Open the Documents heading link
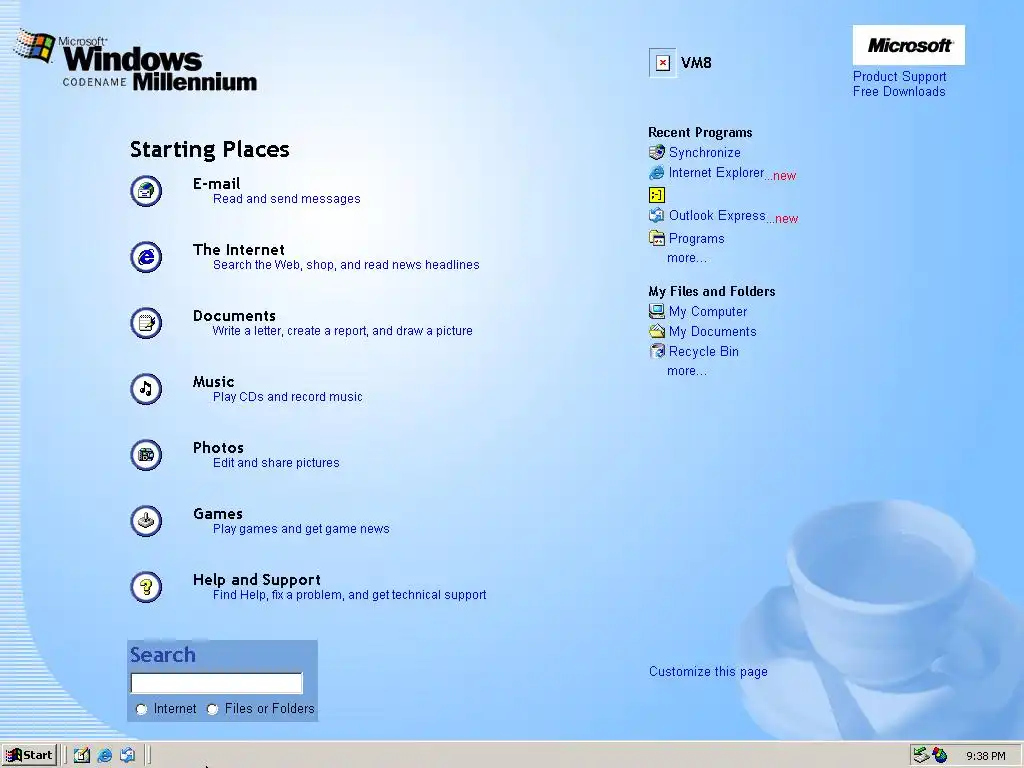The height and width of the screenshot is (768, 1024). point(234,315)
